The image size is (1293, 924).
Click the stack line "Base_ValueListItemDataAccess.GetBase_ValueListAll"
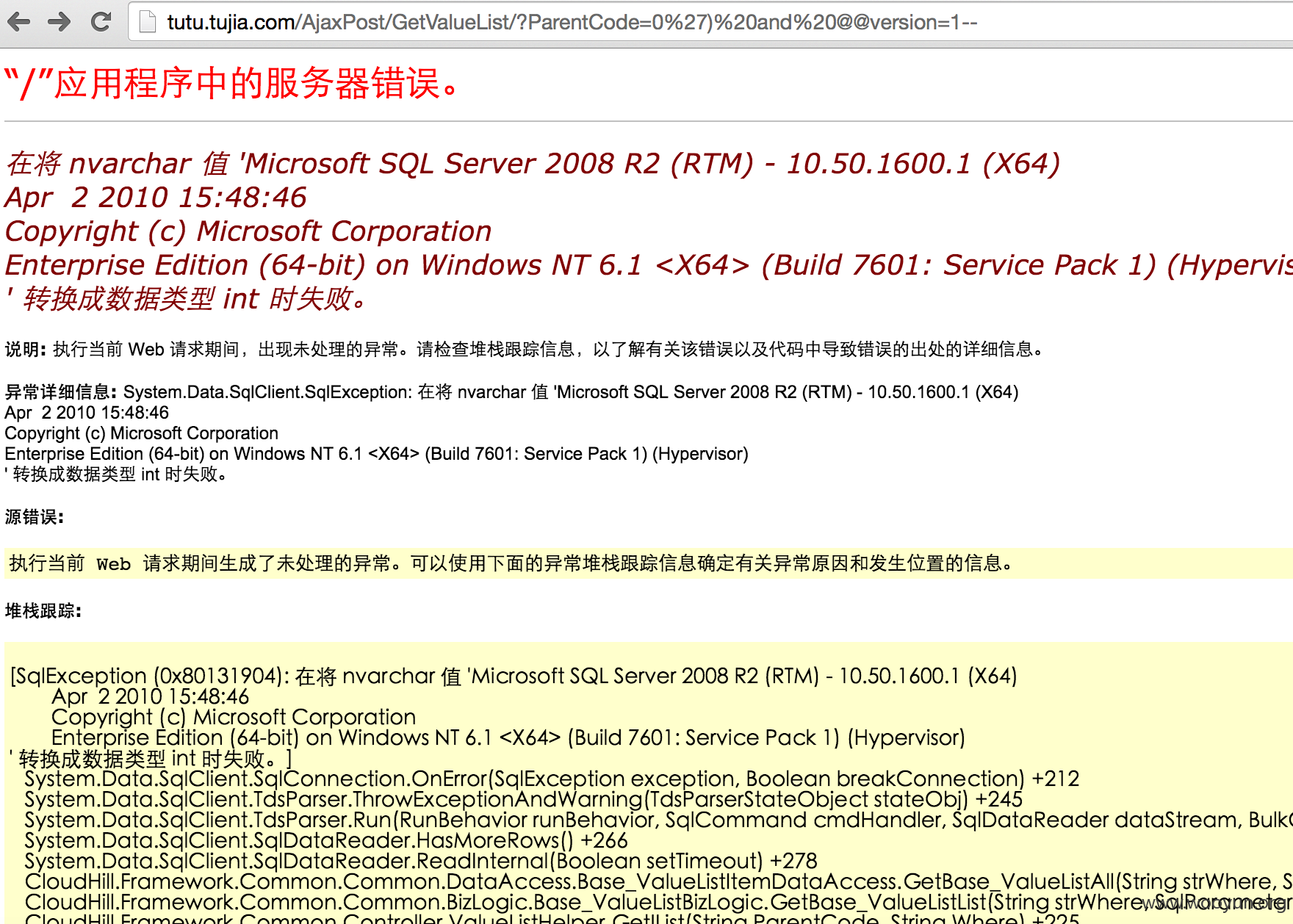click(658, 881)
